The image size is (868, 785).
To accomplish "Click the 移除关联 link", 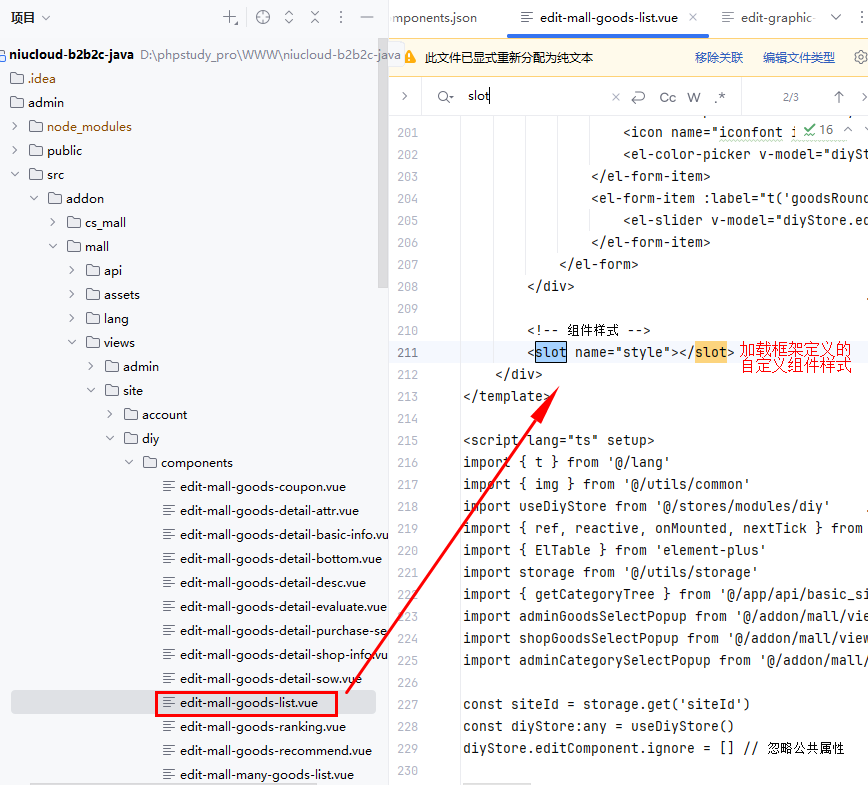I will pyautogui.click(x=718, y=58).
